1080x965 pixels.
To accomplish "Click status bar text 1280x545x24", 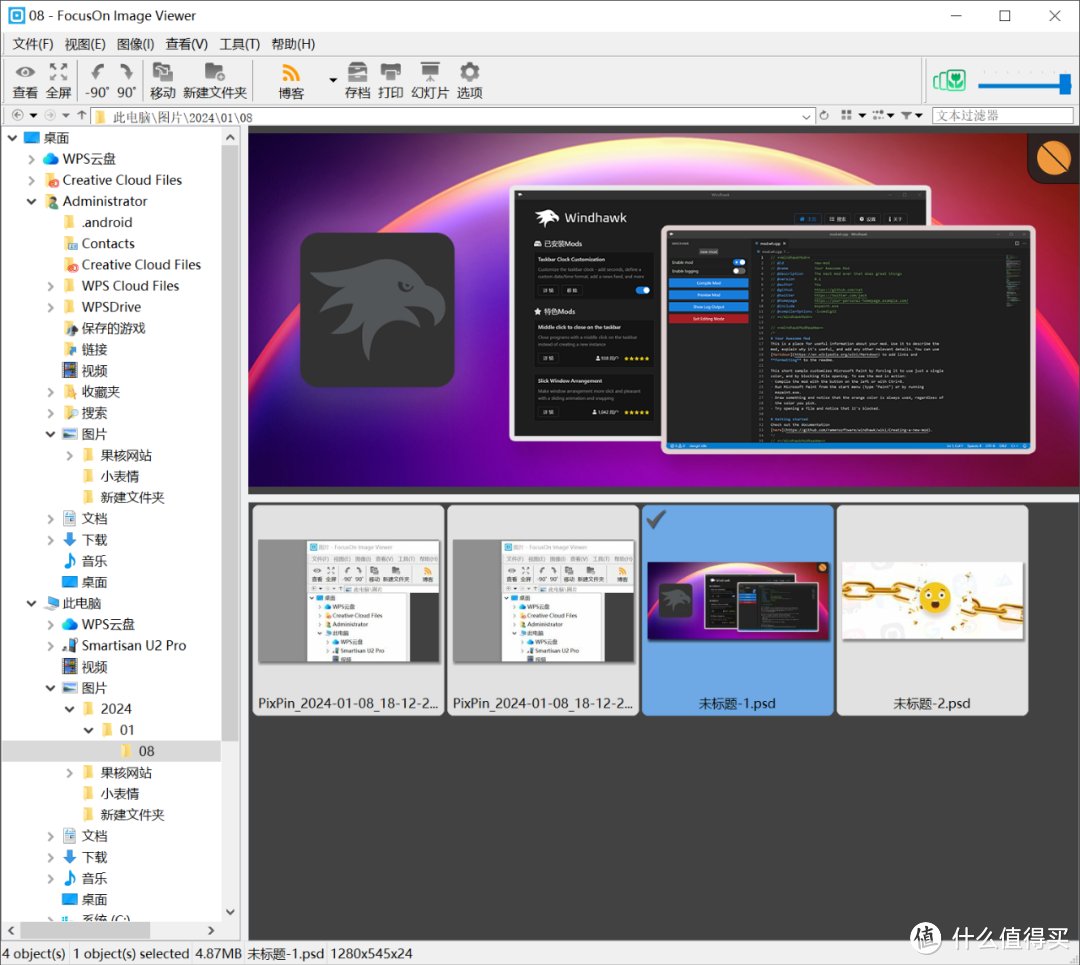I will (371, 954).
